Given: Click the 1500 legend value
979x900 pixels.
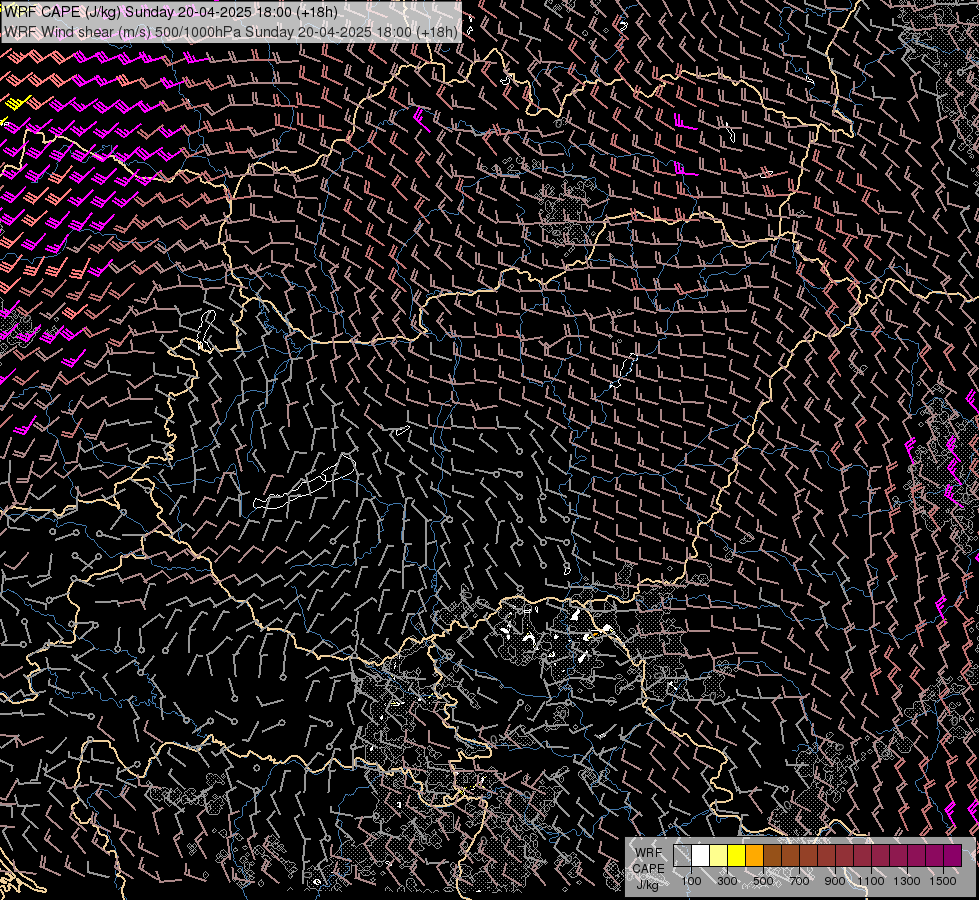Looking at the screenshot, I should pyautogui.click(x=943, y=881).
